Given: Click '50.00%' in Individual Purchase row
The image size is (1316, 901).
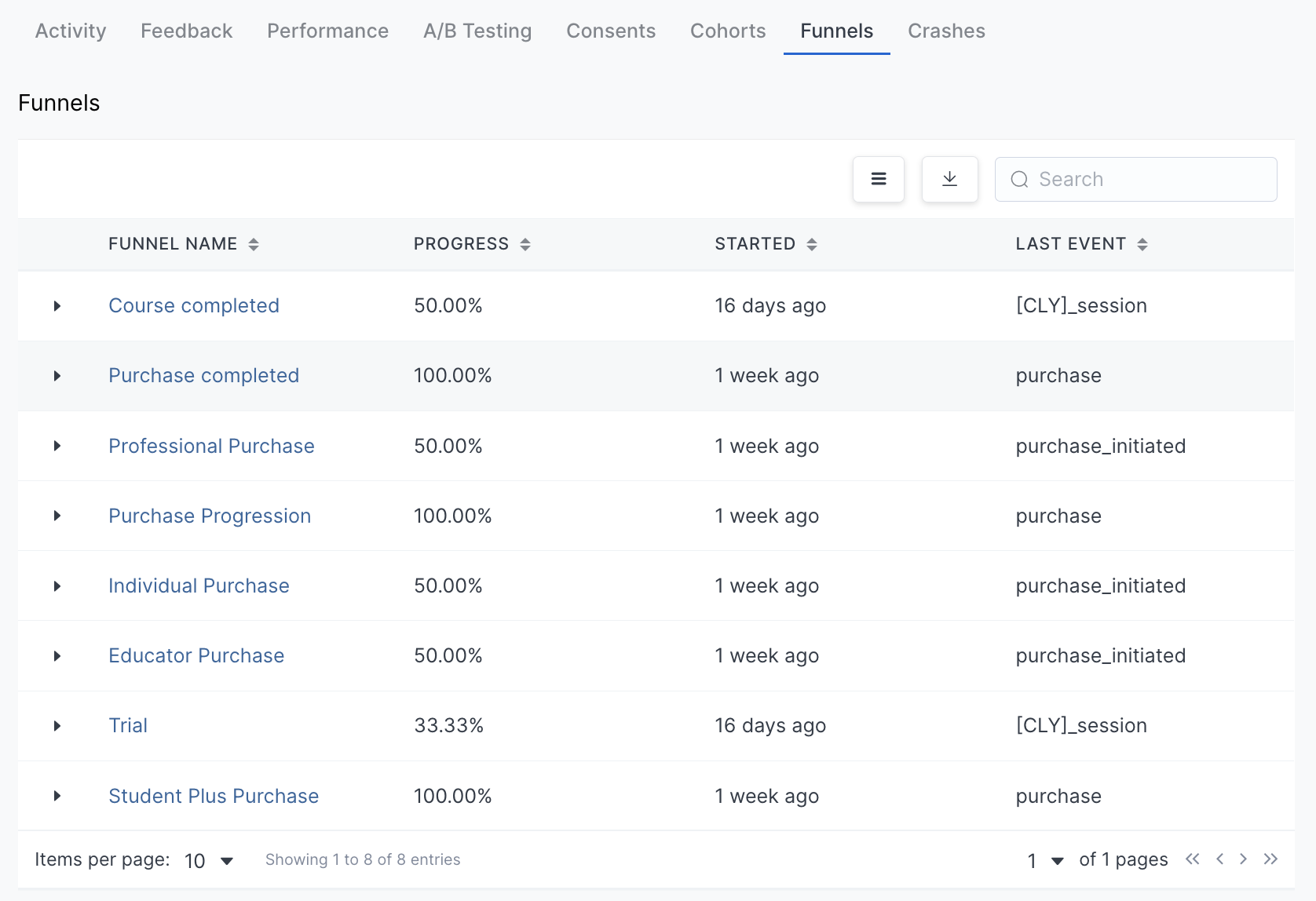Looking at the screenshot, I should click(448, 585).
